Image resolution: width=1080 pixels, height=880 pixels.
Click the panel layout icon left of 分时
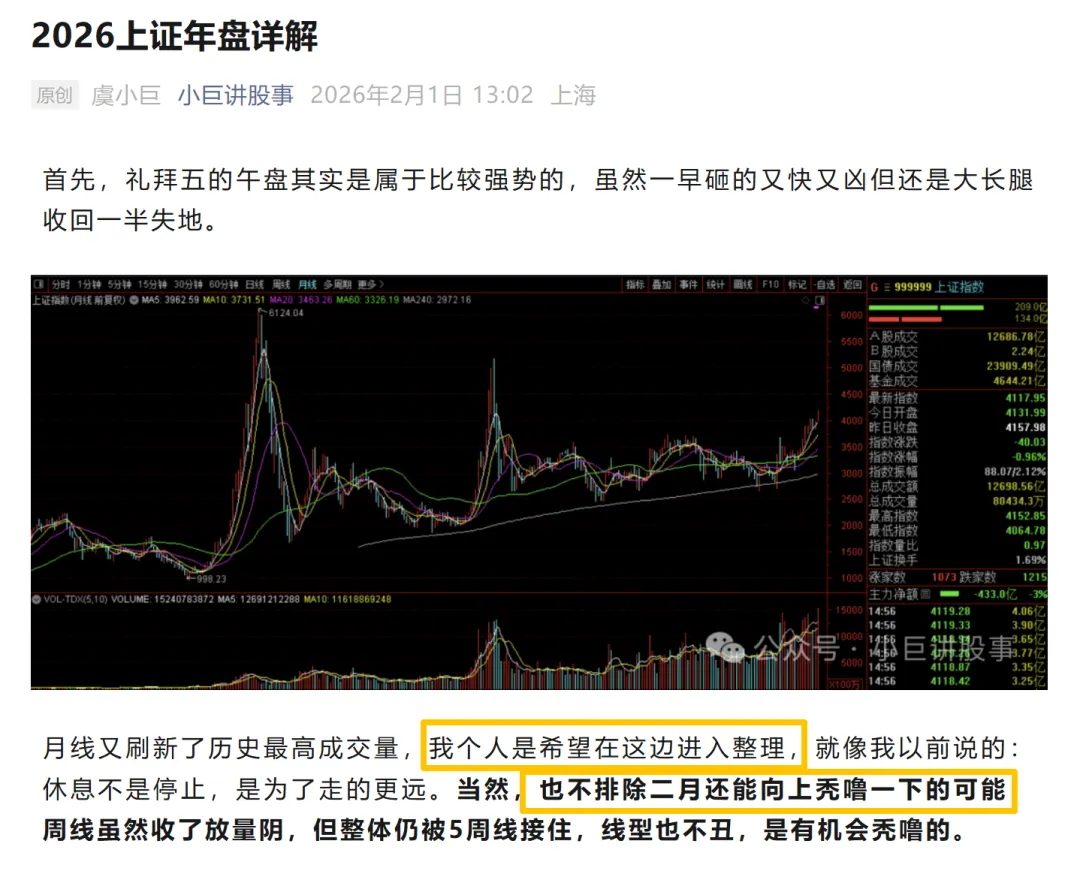point(39,284)
